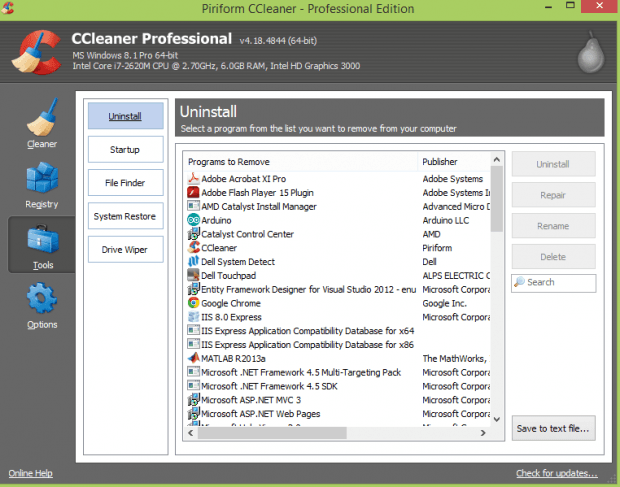Click the MATLAB R2013a icon
This screenshot has width=620, height=487.
point(193,359)
